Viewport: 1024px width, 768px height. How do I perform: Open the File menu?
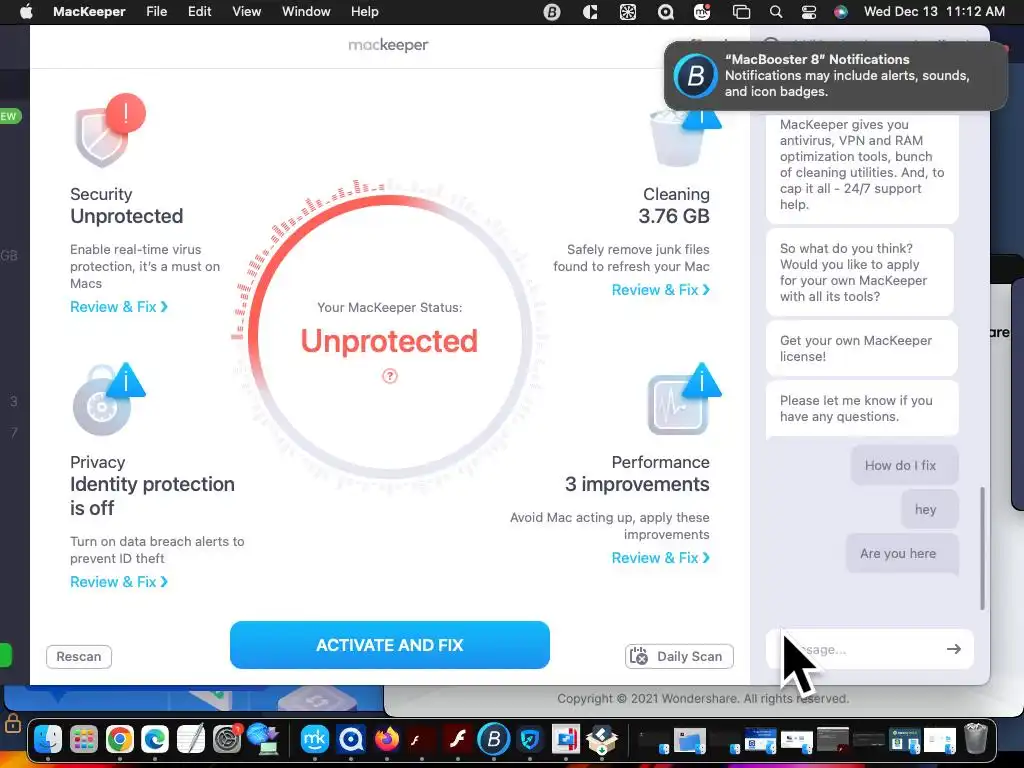157,12
